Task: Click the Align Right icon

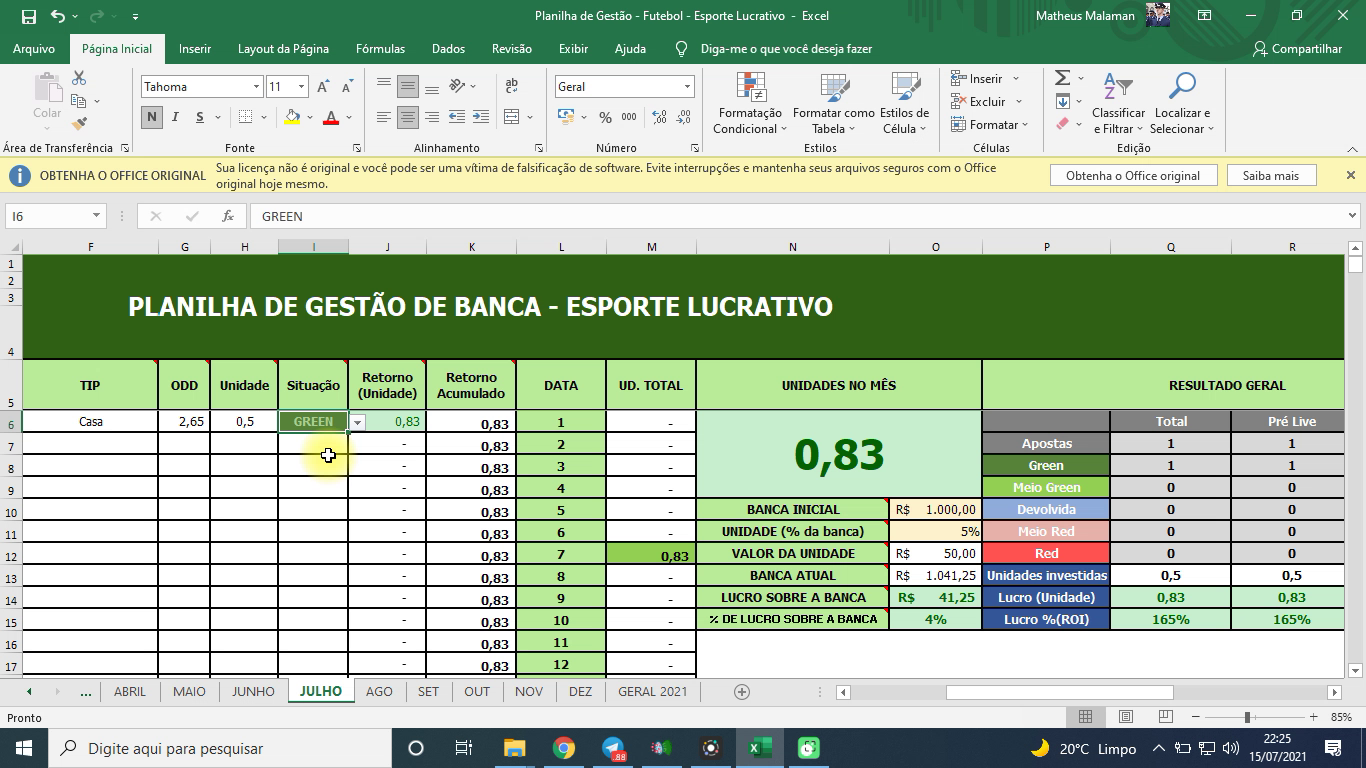Action: tap(432, 117)
